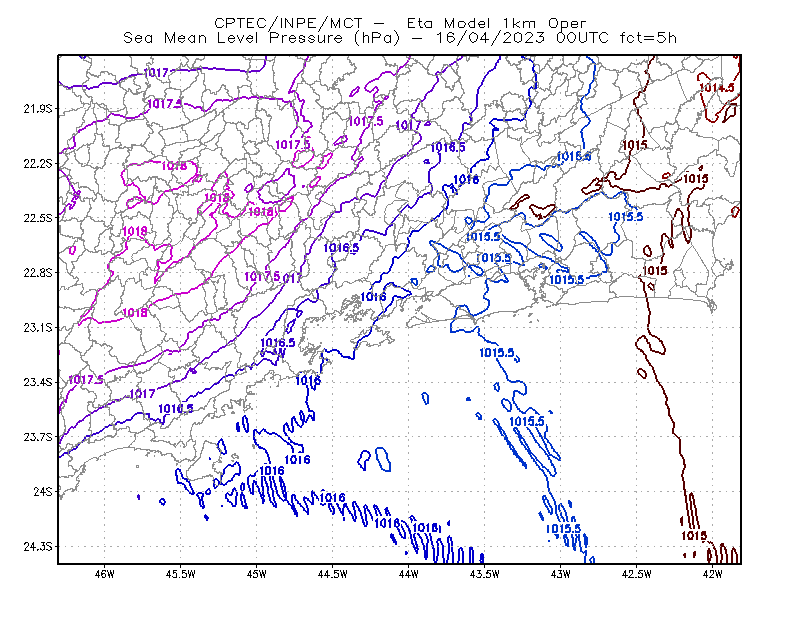800x618 pixels.
Task: Select the 22.2S latitude label
Action: [x=38, y=163]
